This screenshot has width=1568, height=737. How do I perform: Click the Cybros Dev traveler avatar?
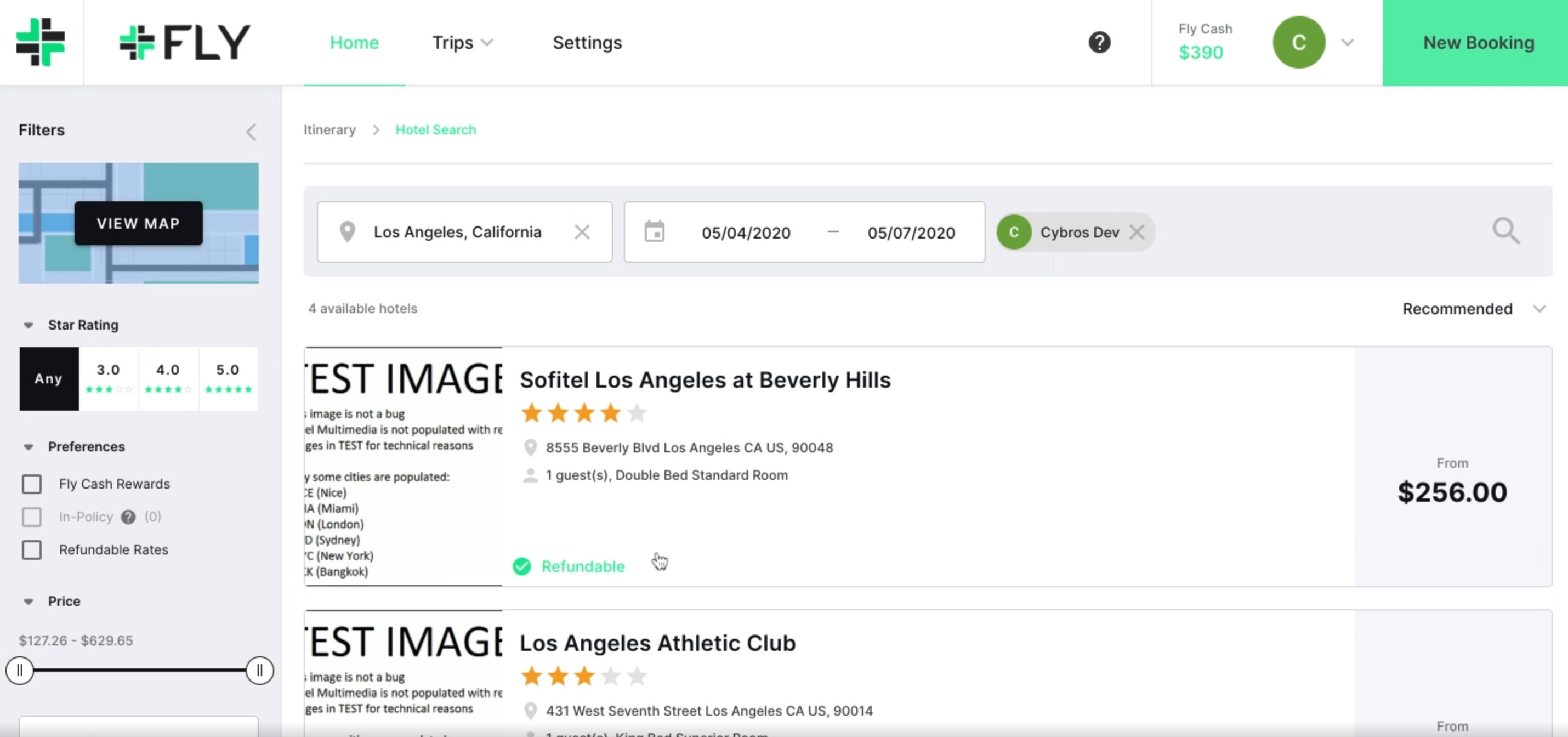coord(1014,232)
